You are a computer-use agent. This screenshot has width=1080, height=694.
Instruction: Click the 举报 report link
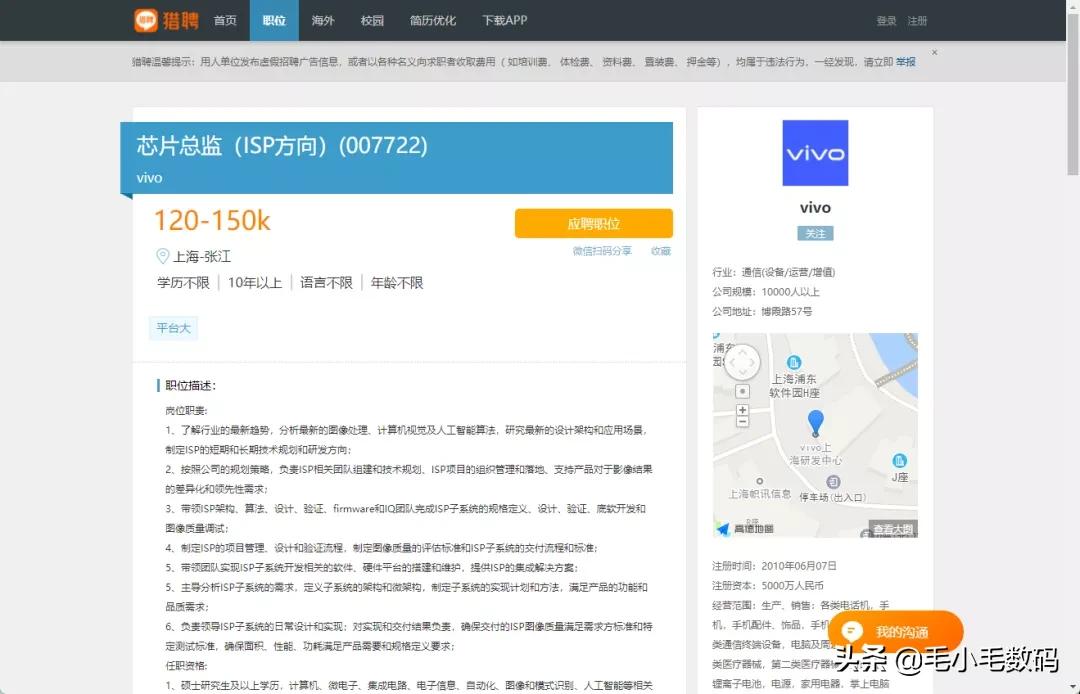906,61
